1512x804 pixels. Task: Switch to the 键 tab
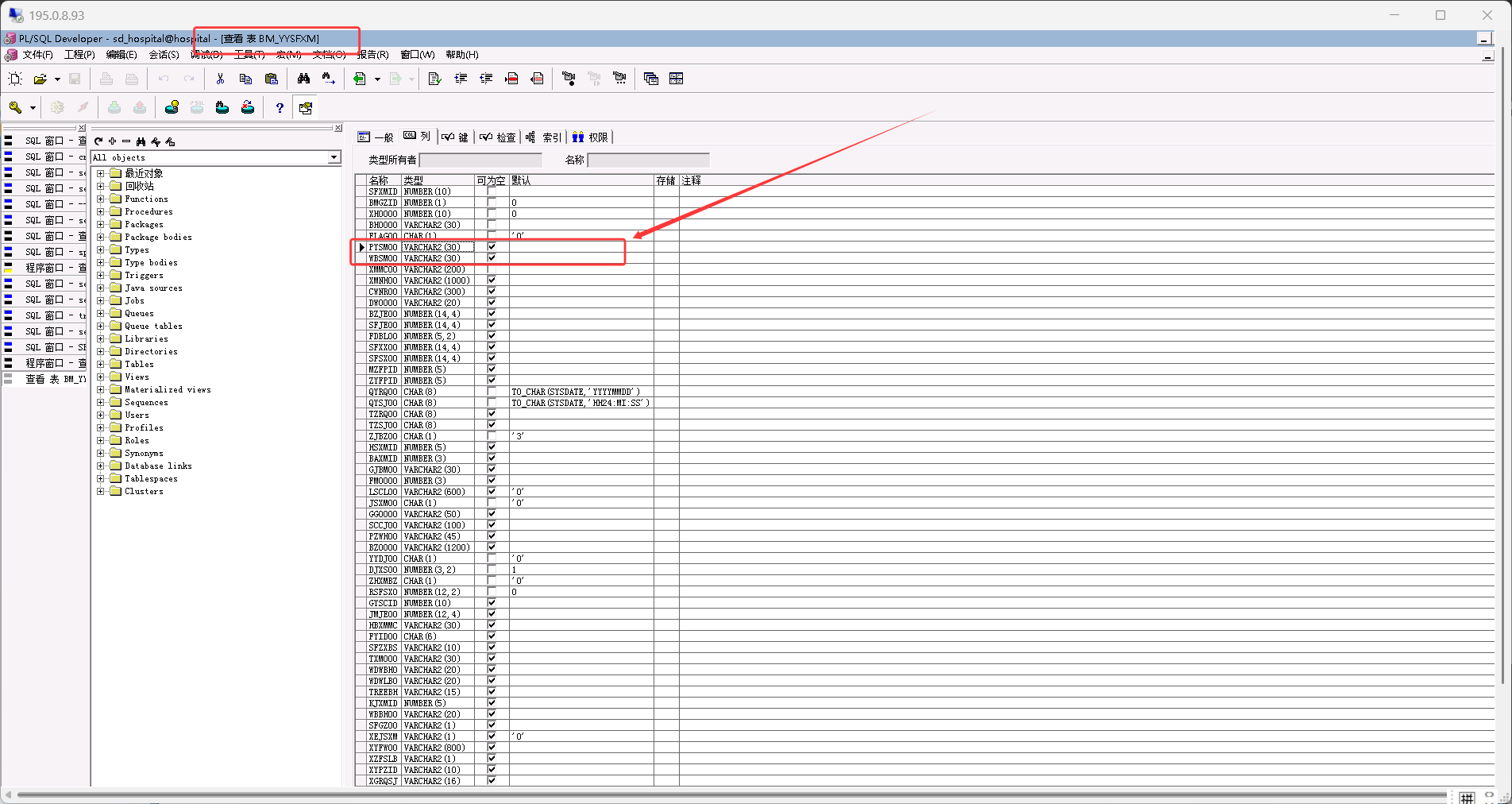(455, 137)
